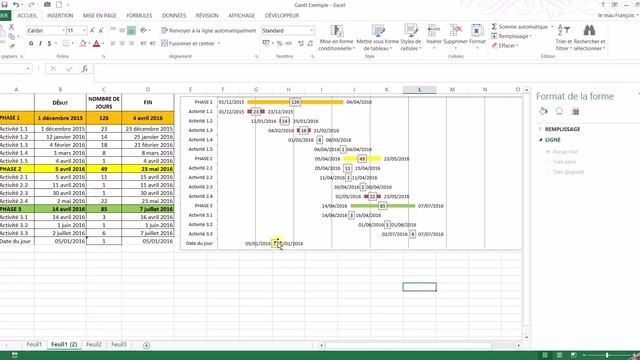Open Alignement dialog launcher

(256, 56)
